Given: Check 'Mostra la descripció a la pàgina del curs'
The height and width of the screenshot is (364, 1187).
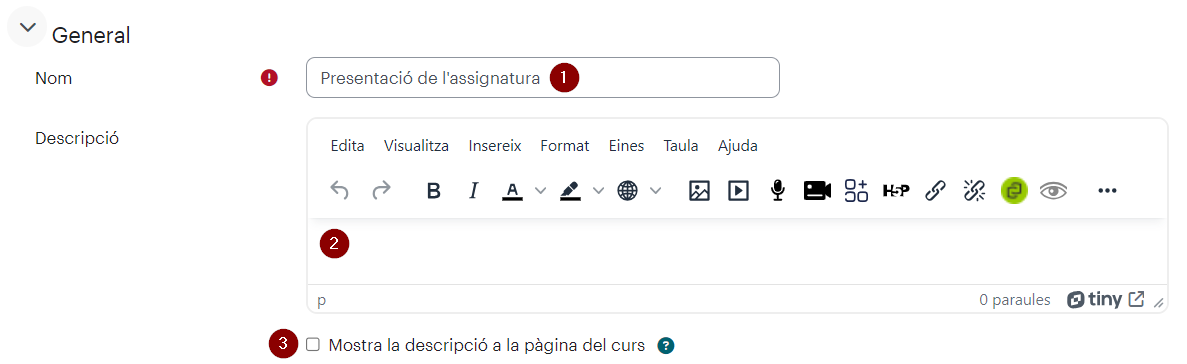Looking at the screenshot, I should 313,345.
